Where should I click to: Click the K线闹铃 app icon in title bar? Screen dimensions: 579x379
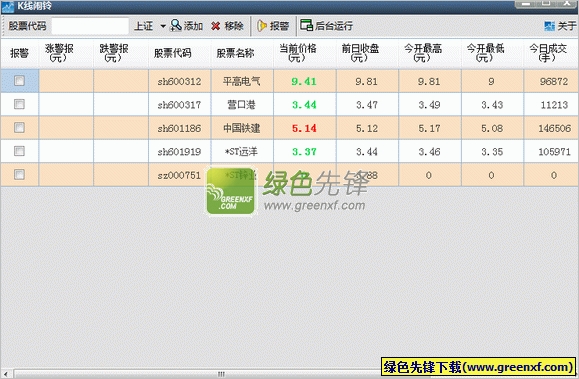[8, 7]
